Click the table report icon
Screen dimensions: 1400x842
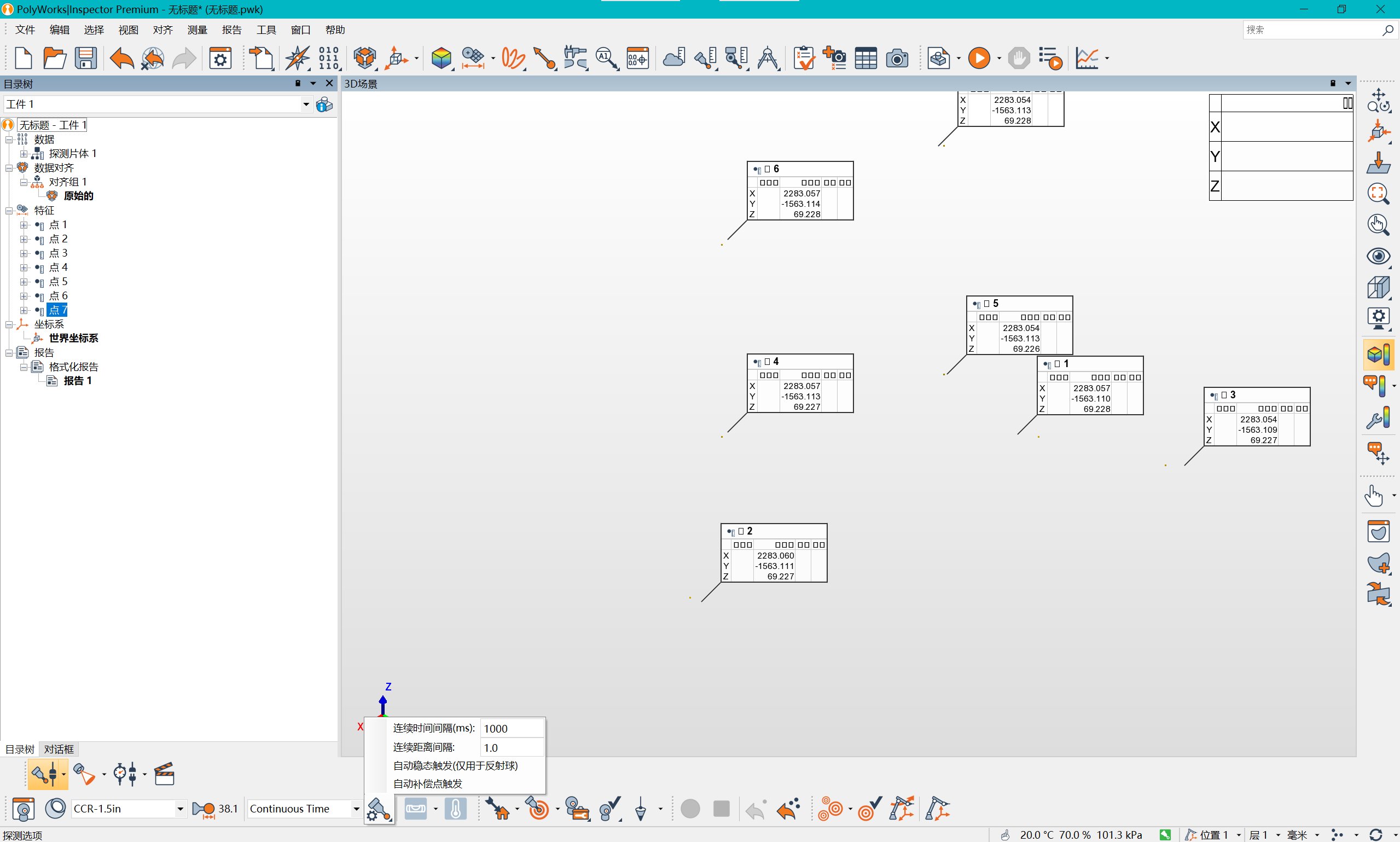[865, 59]
